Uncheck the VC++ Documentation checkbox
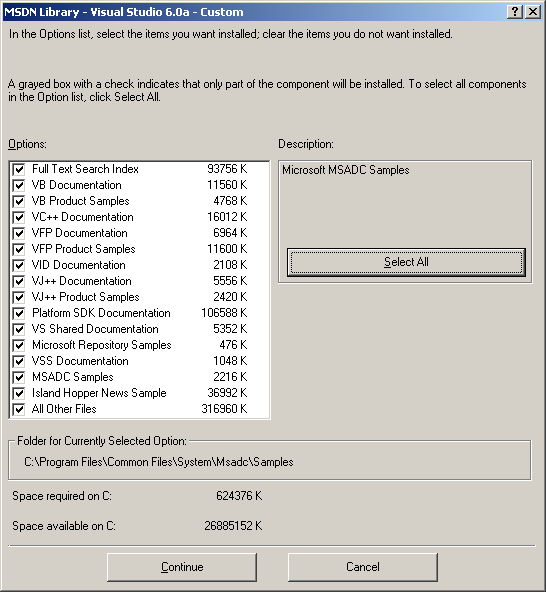The height and width of the screenshot is (592, 546). click(x=19, y=217)
